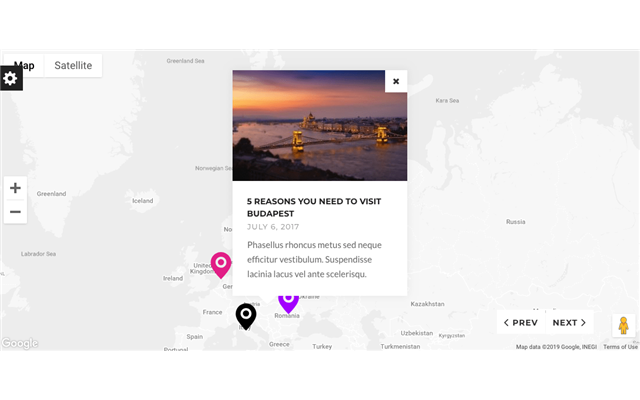Click the black map pin over Italy
The width and height of the screenshot is (640, 400).
(246, 316)
